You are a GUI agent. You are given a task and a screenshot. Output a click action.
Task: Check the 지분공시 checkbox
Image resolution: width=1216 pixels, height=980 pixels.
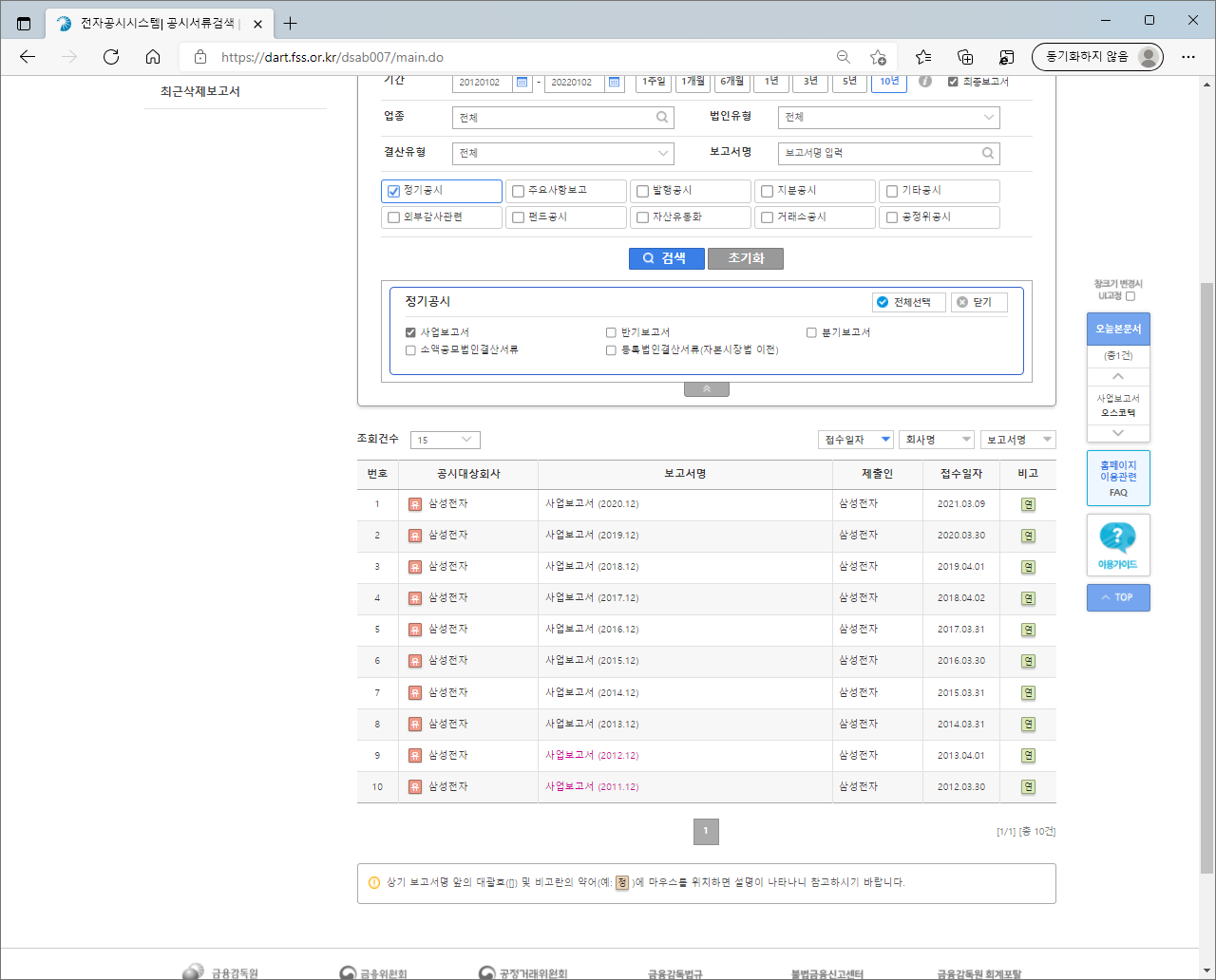click(x=767, y=191)
